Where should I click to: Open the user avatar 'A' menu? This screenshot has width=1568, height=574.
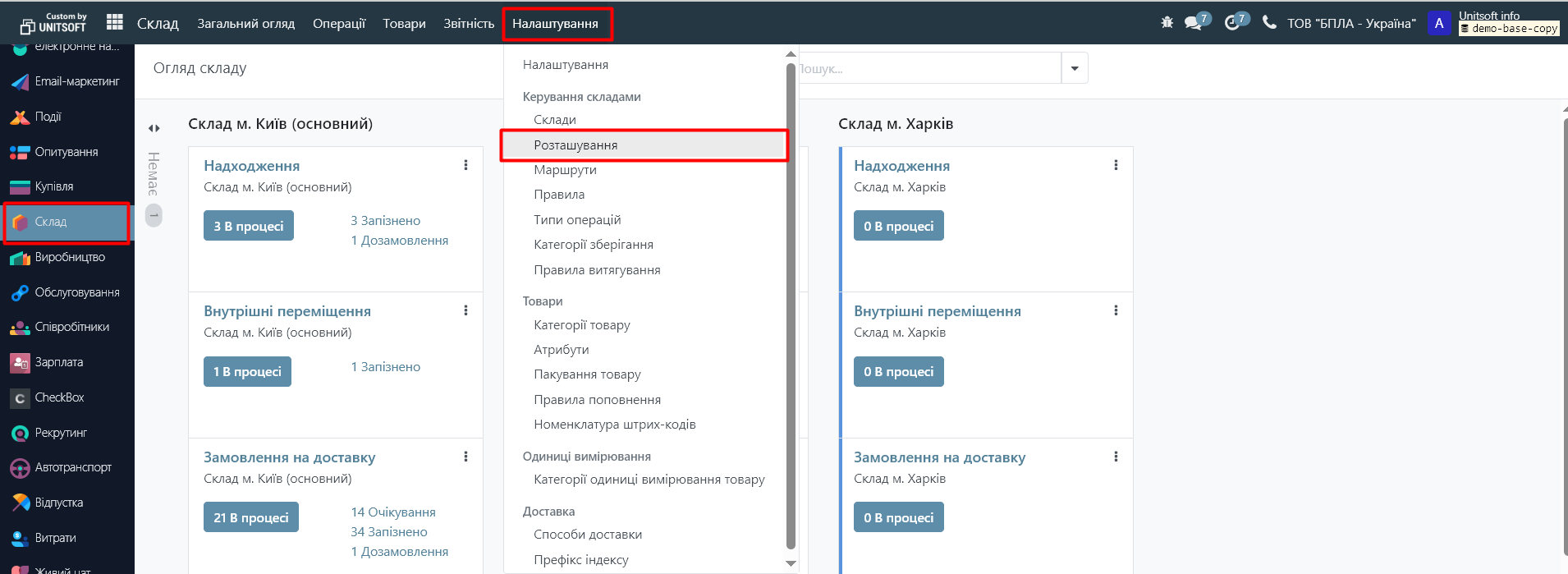[x=1438, y=24]
